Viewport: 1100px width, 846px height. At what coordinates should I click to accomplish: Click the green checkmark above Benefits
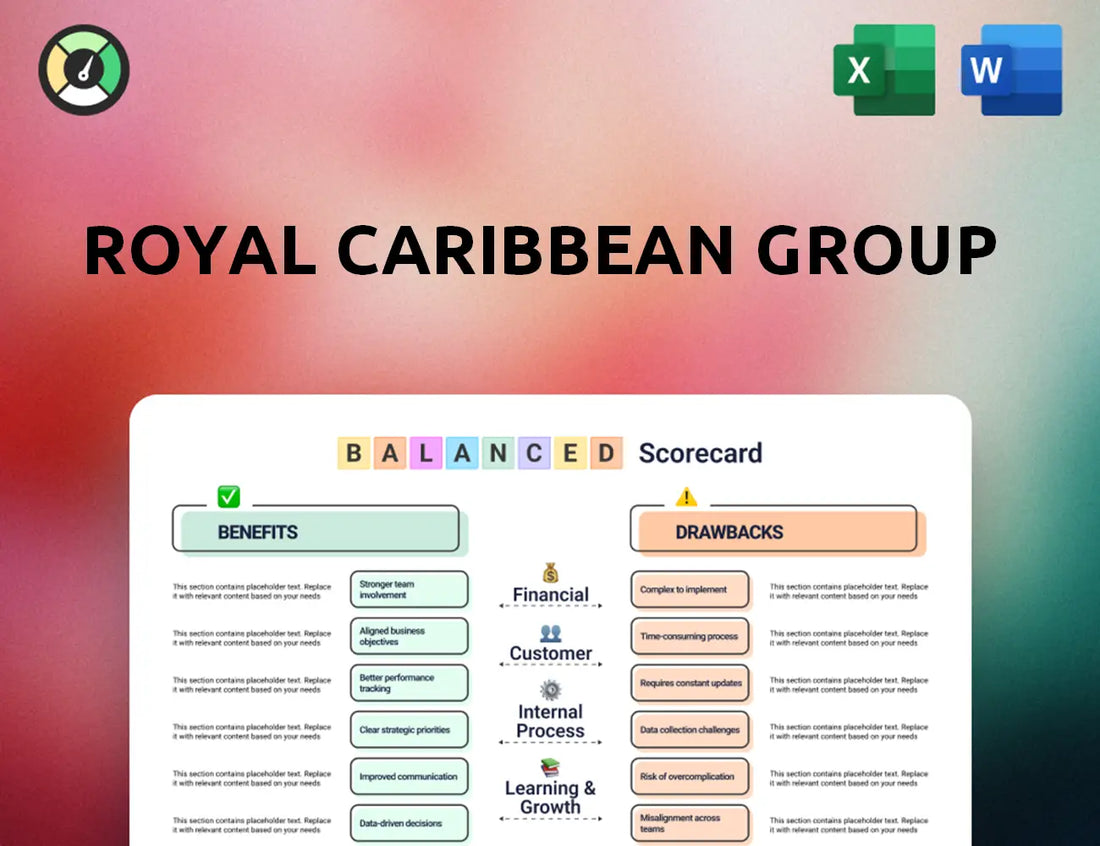point(229,496)
